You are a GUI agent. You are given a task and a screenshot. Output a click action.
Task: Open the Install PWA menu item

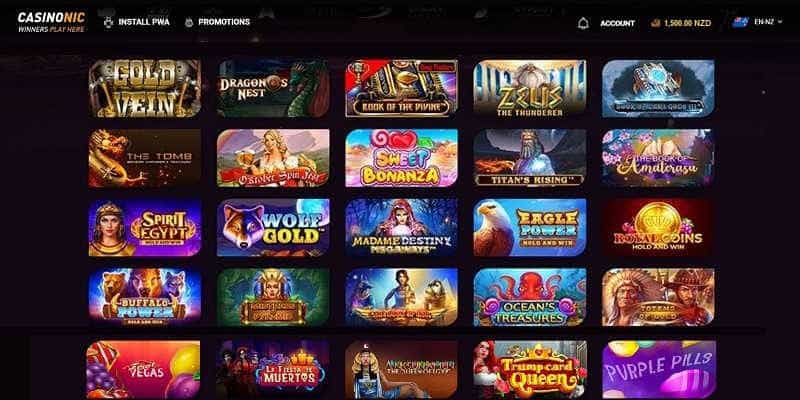tap(144, 22)
